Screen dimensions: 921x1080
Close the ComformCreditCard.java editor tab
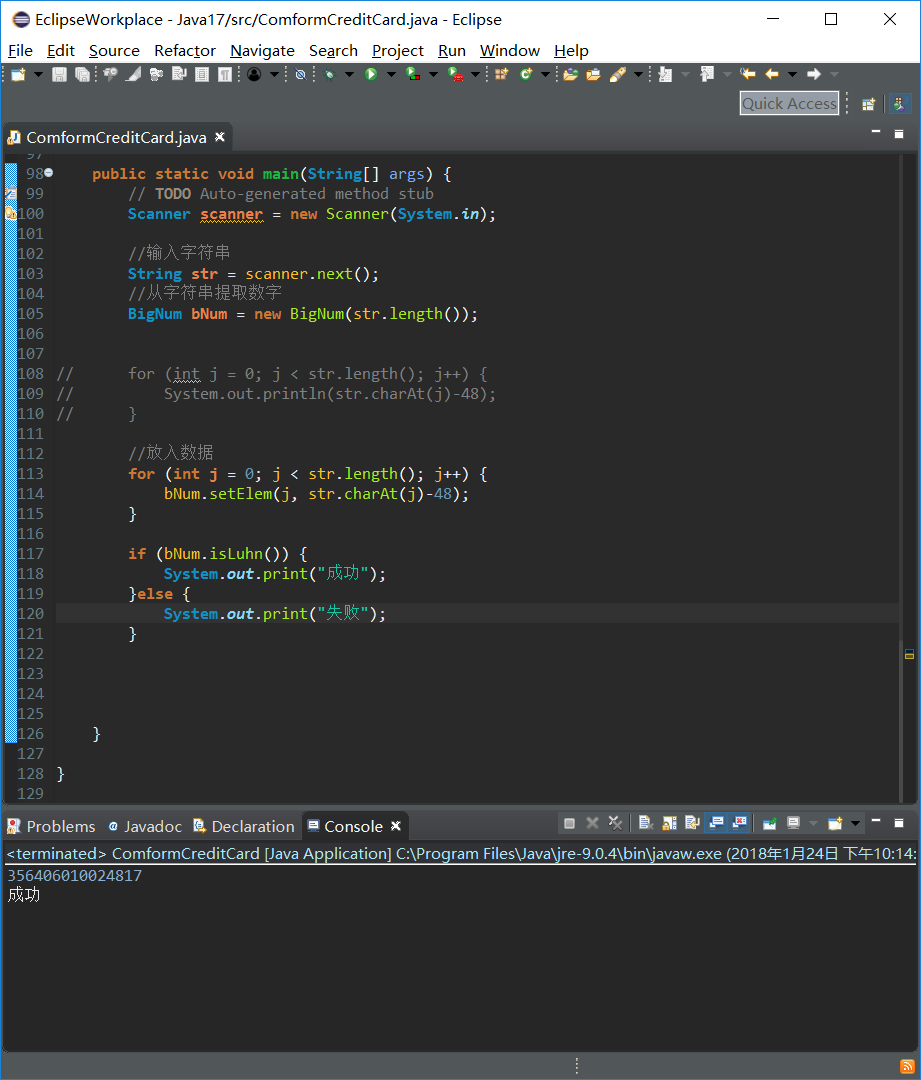pos(220,137)
